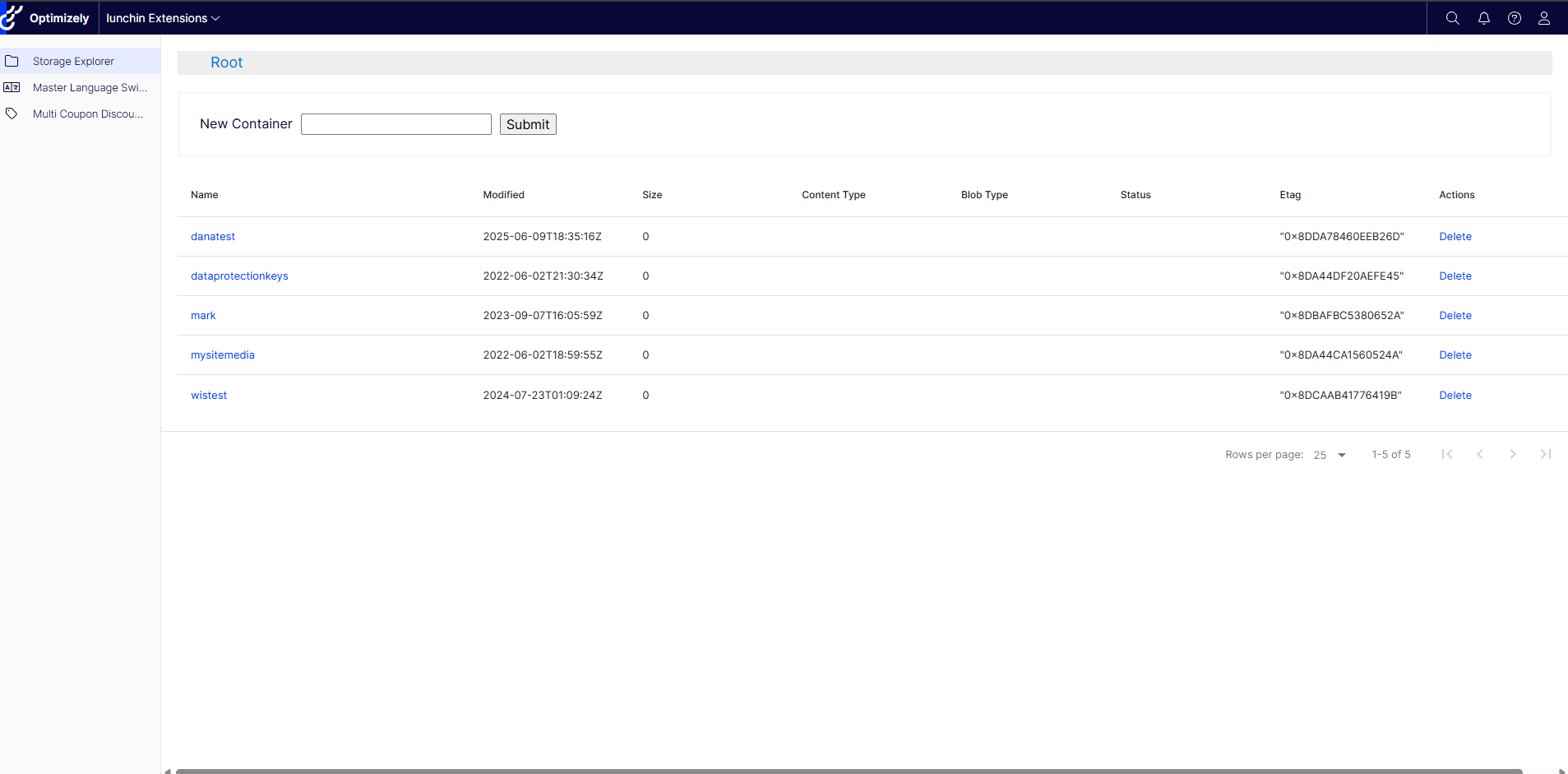Jump to last page of results
Image resolution: width=1568 pixels, height=774 pixels.
click(x=1545, y=454)
